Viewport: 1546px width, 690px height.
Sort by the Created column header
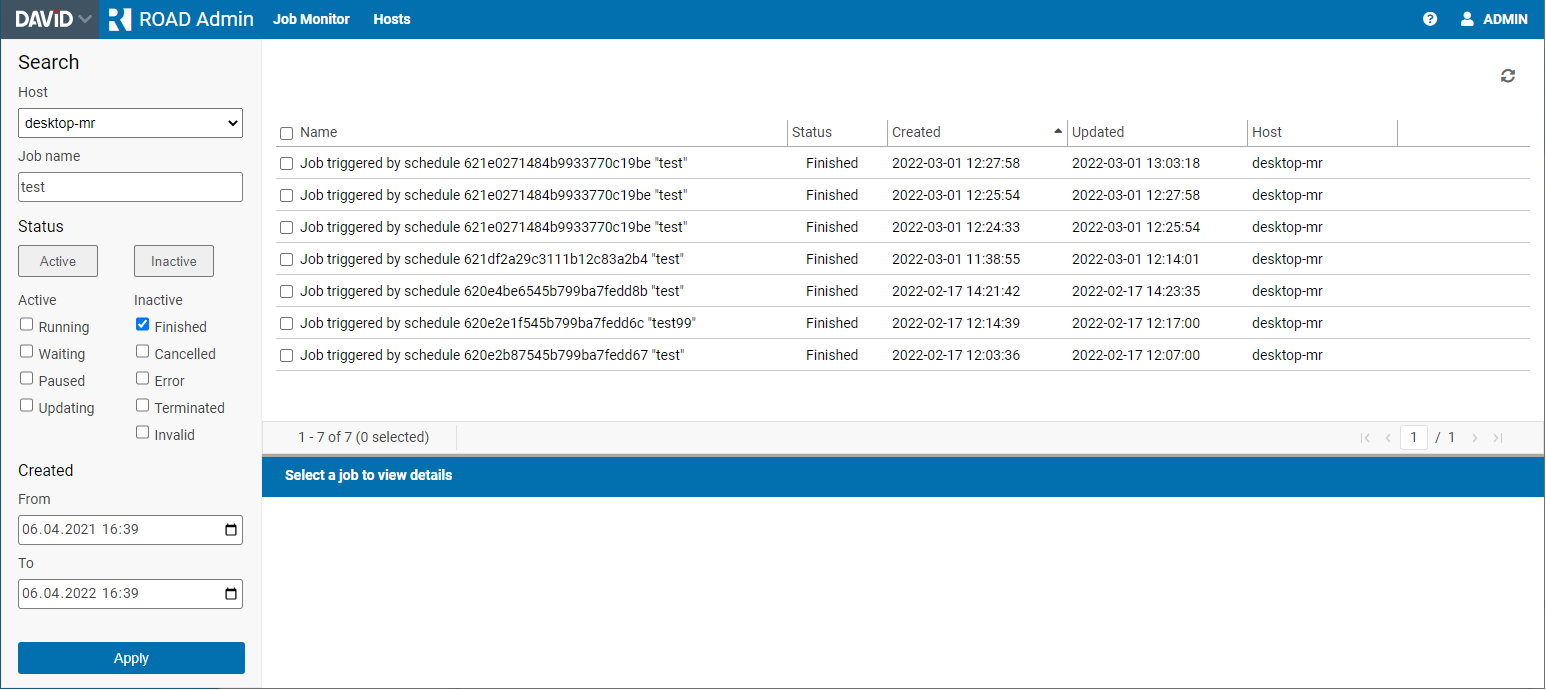coord(916,132)
